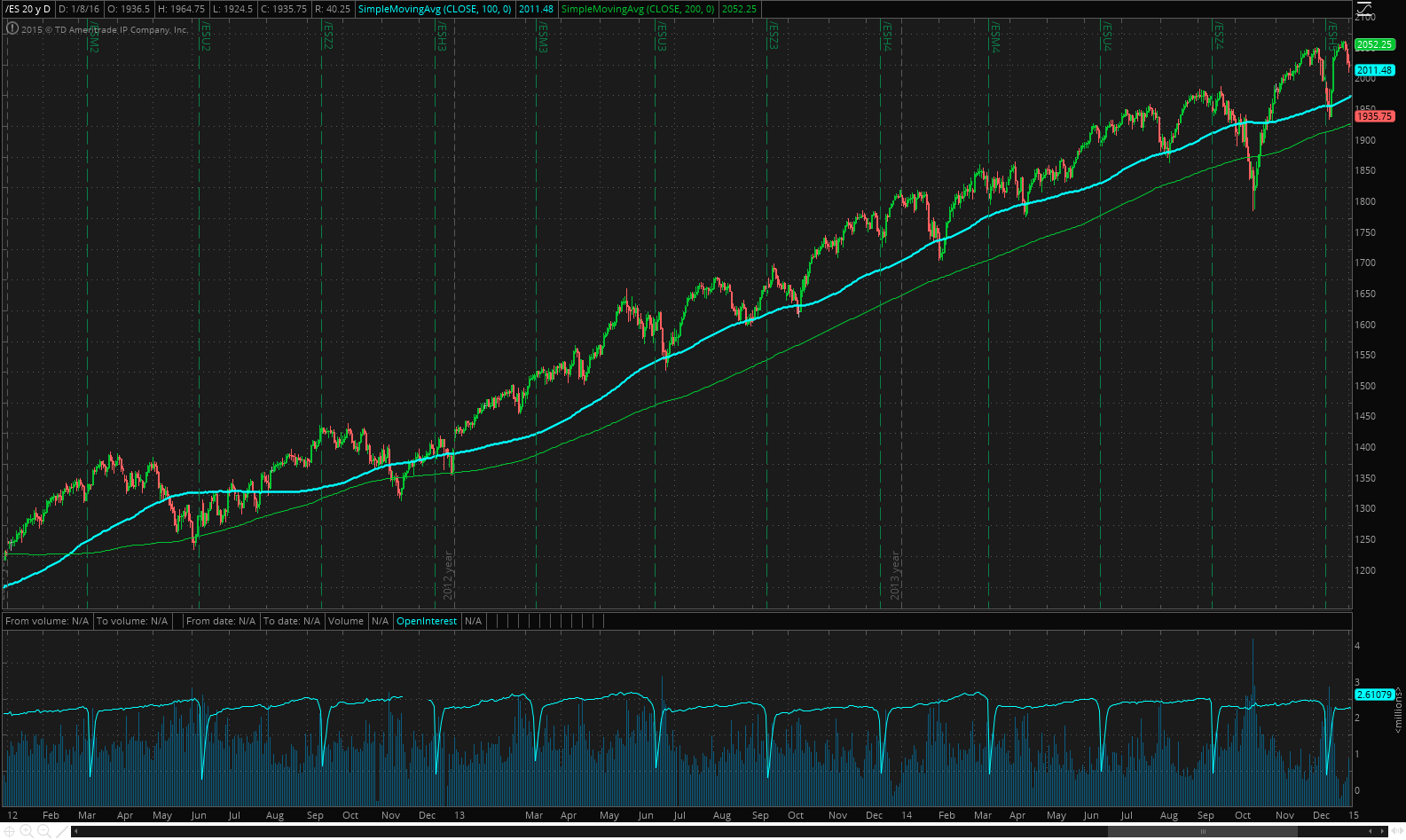Click the /ESZ2 contract rollover marker

pos(328,37)
